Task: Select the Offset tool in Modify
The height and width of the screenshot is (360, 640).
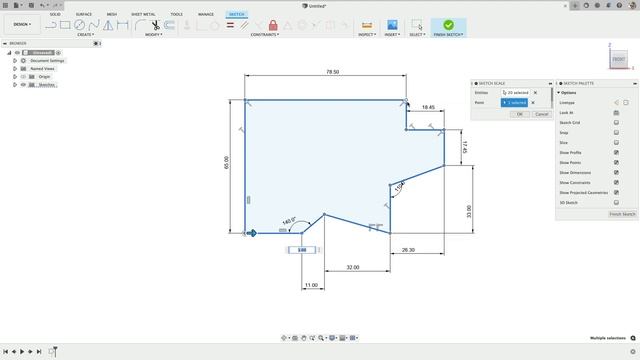Action: (x=169, y=25)
